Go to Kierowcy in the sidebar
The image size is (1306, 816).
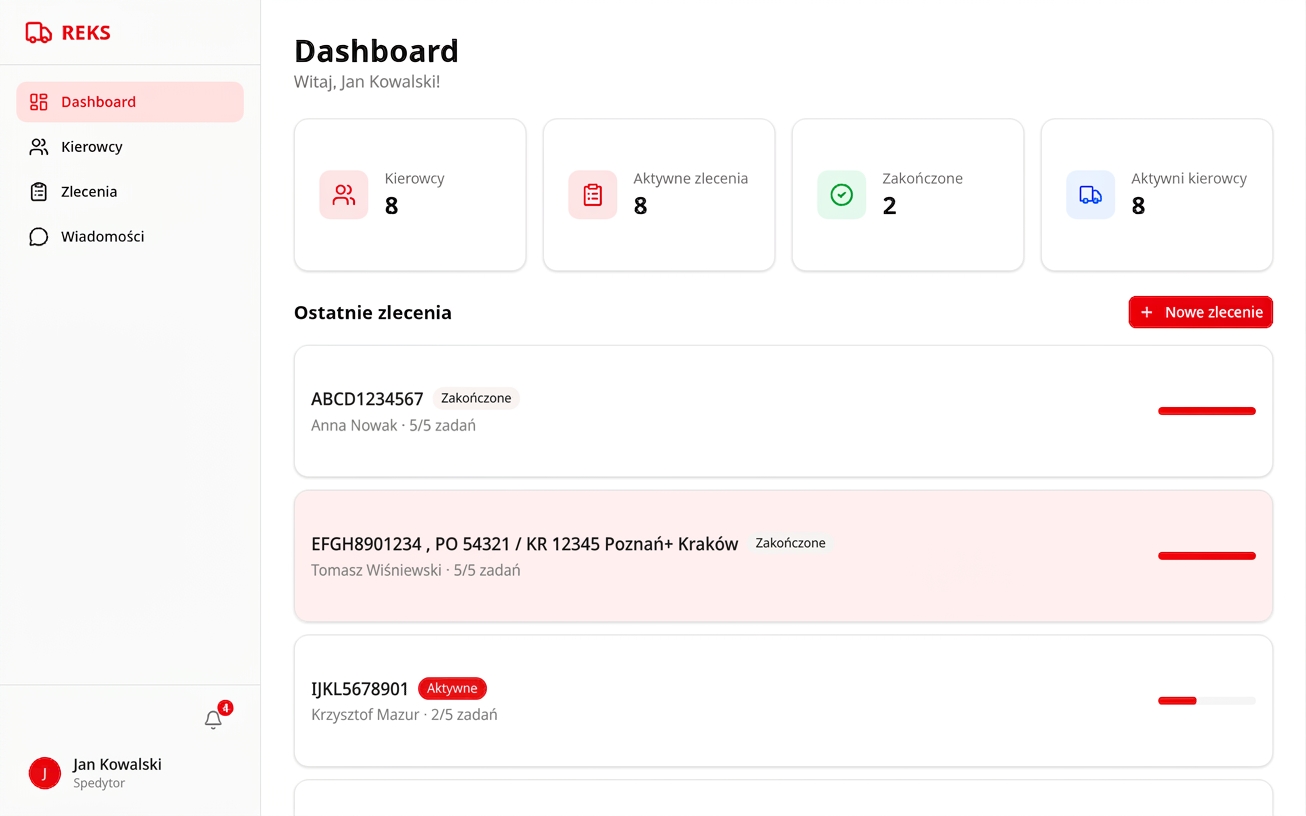pos(130,147)
